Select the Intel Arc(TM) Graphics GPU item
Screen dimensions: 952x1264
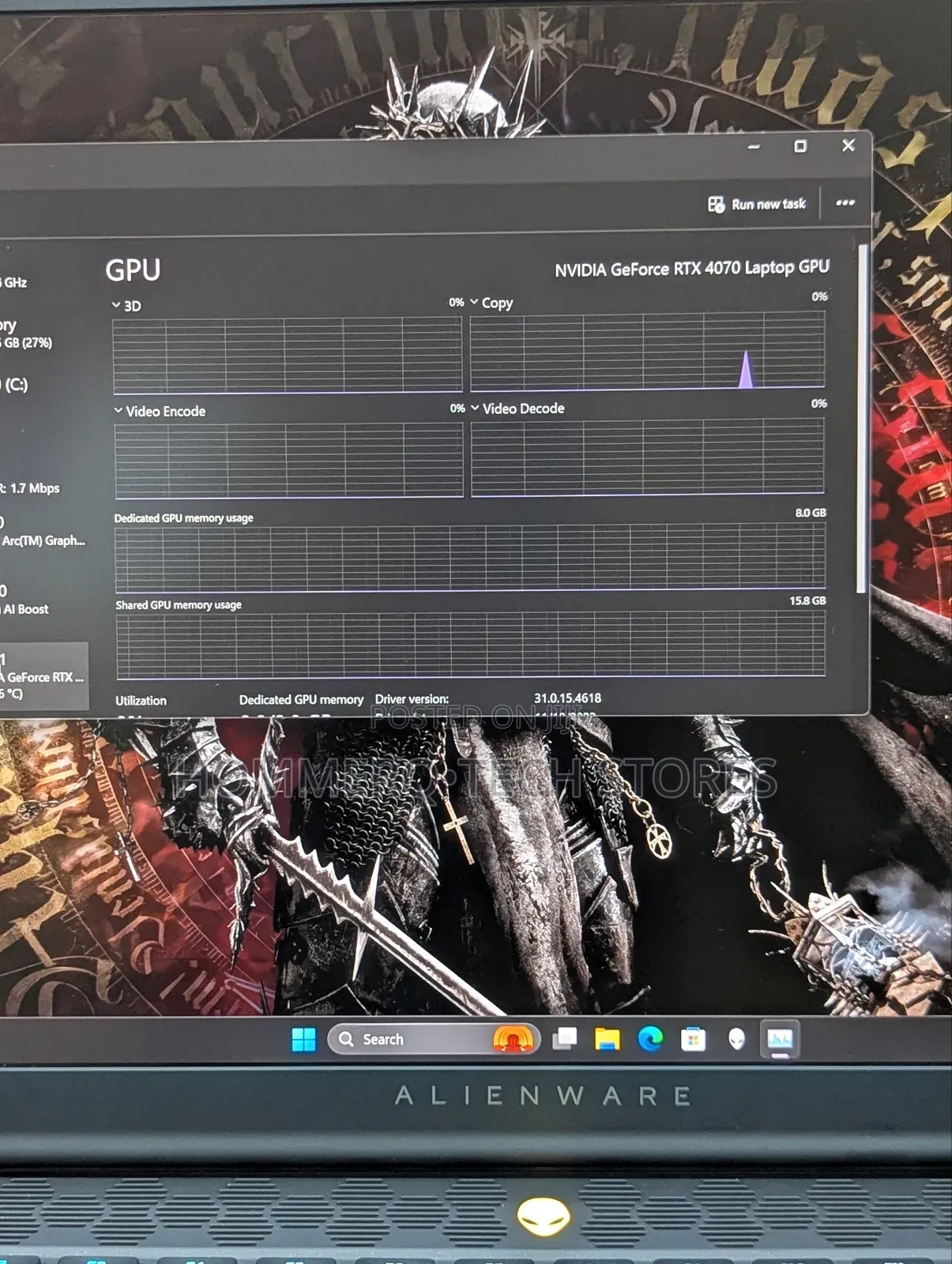pos(43,532)
